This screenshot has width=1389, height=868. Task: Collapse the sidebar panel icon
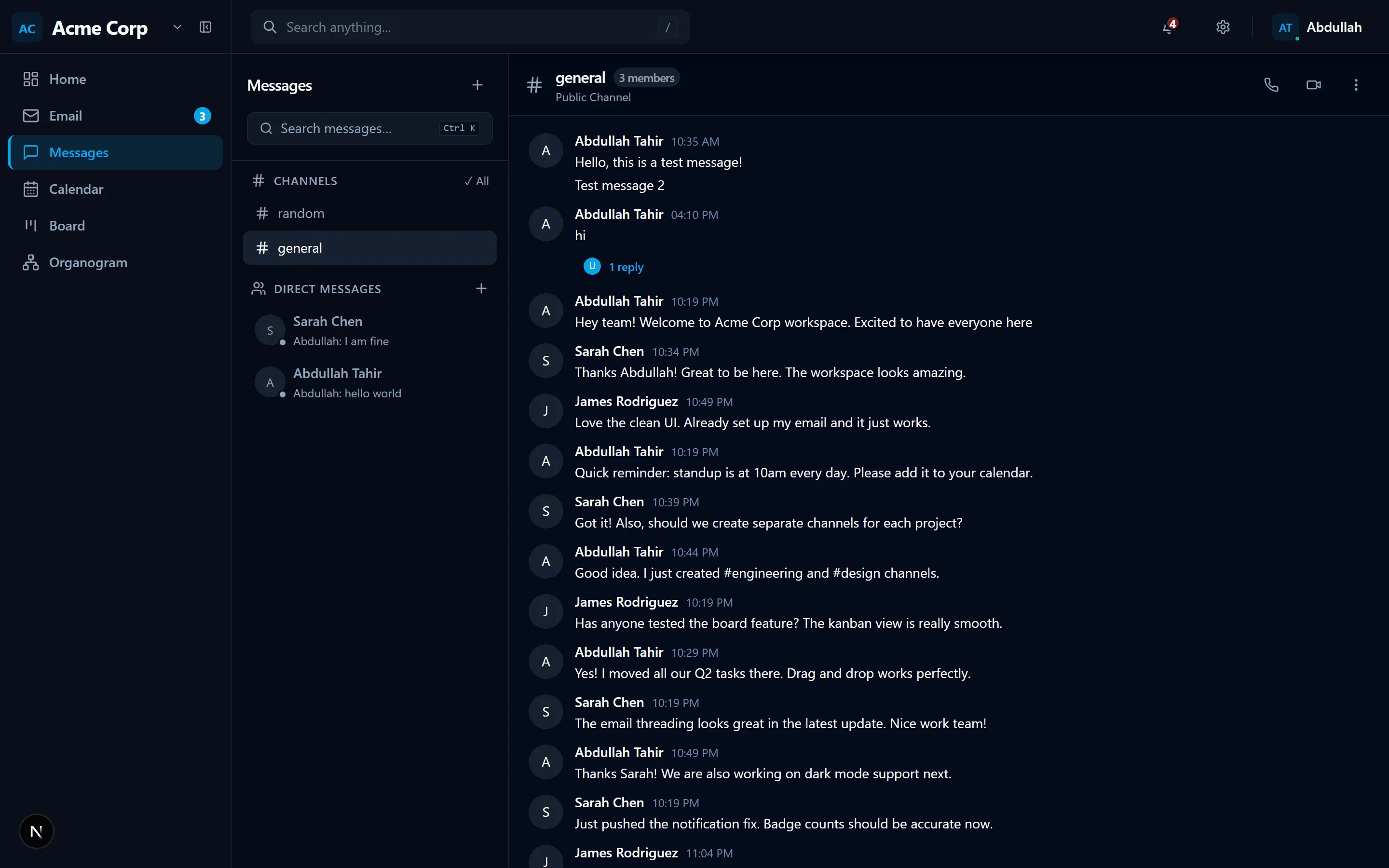(205, 27)
